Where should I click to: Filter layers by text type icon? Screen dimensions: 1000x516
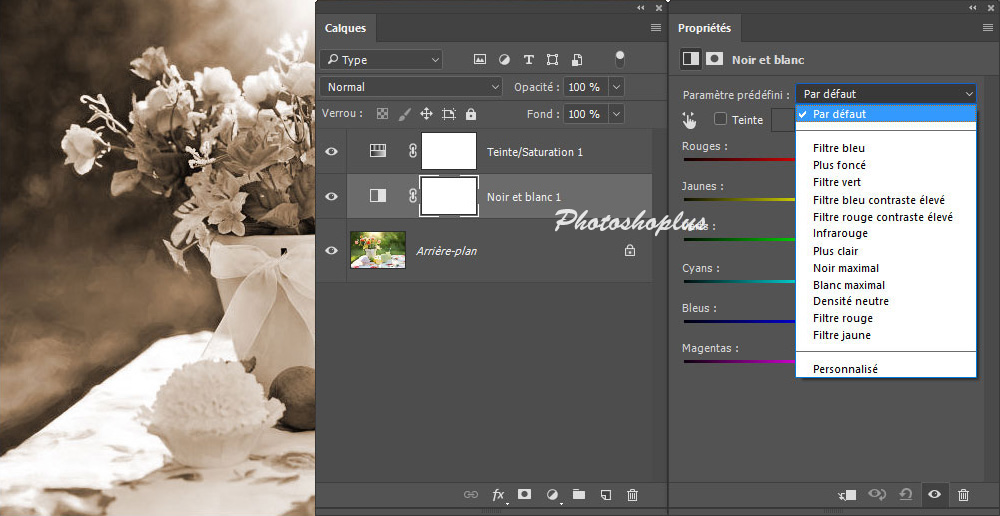click(528, 60)
